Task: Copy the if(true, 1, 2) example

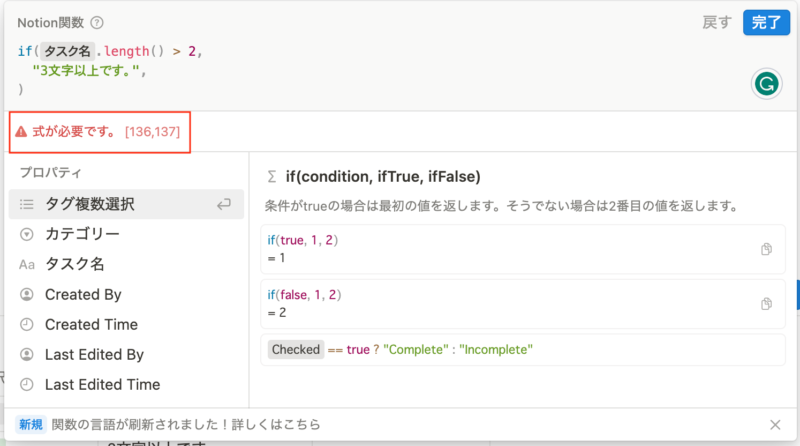Action: pos(766,249)
